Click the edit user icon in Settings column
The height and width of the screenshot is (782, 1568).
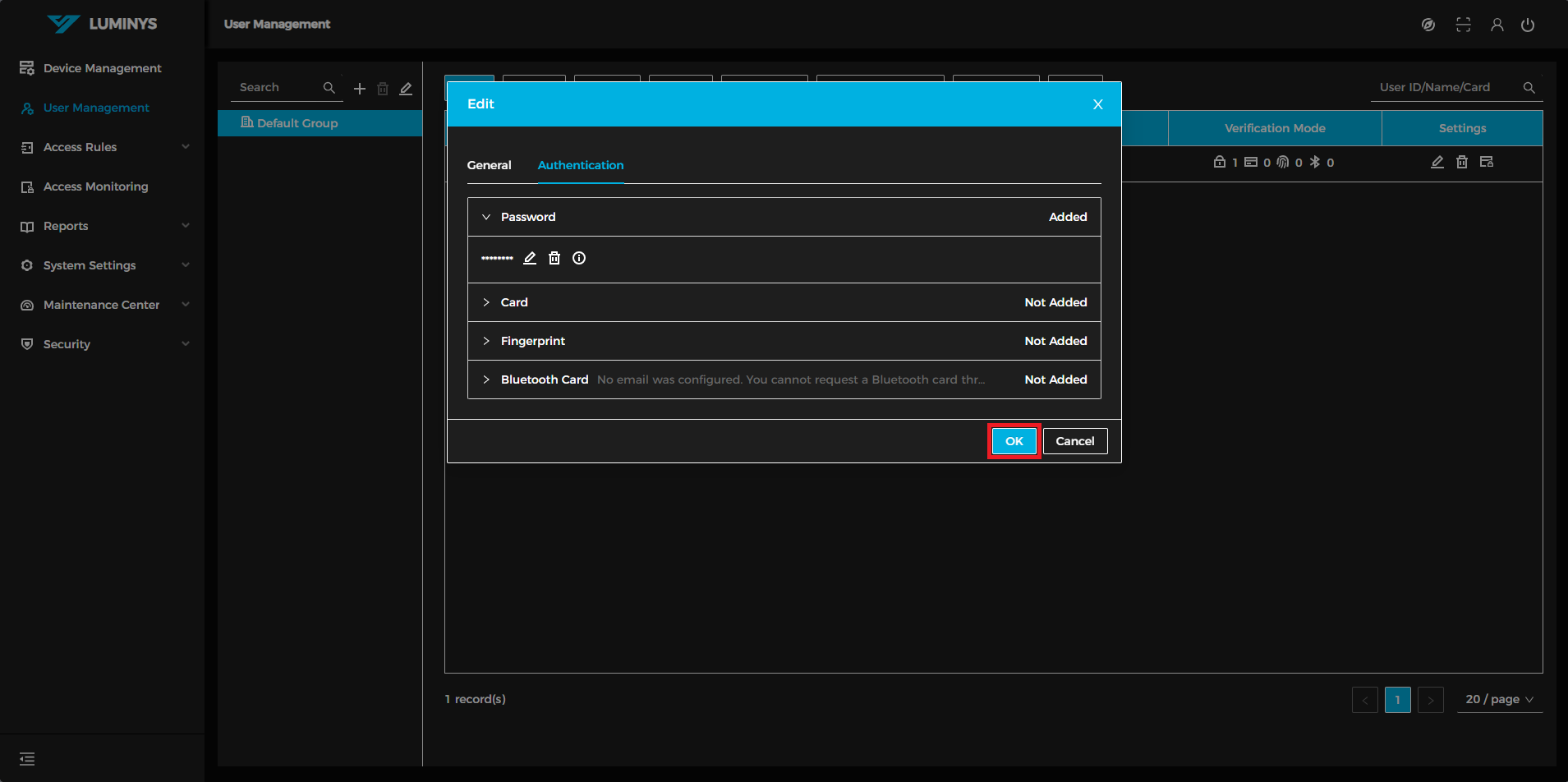click(1437, 162)
